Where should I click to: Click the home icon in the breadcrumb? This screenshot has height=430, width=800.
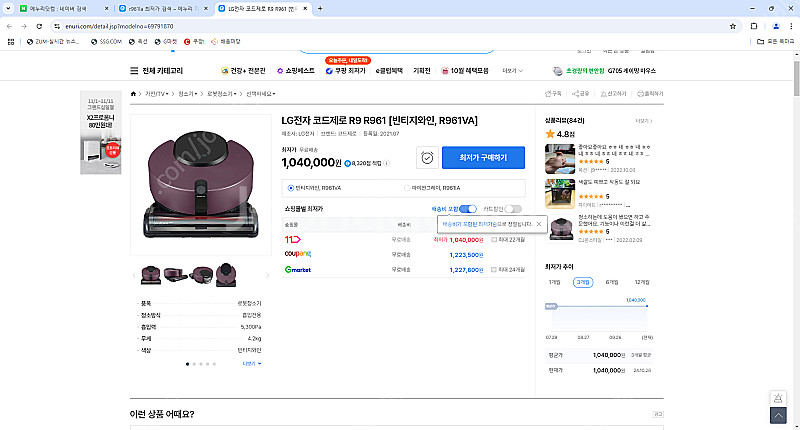(133, 94)
